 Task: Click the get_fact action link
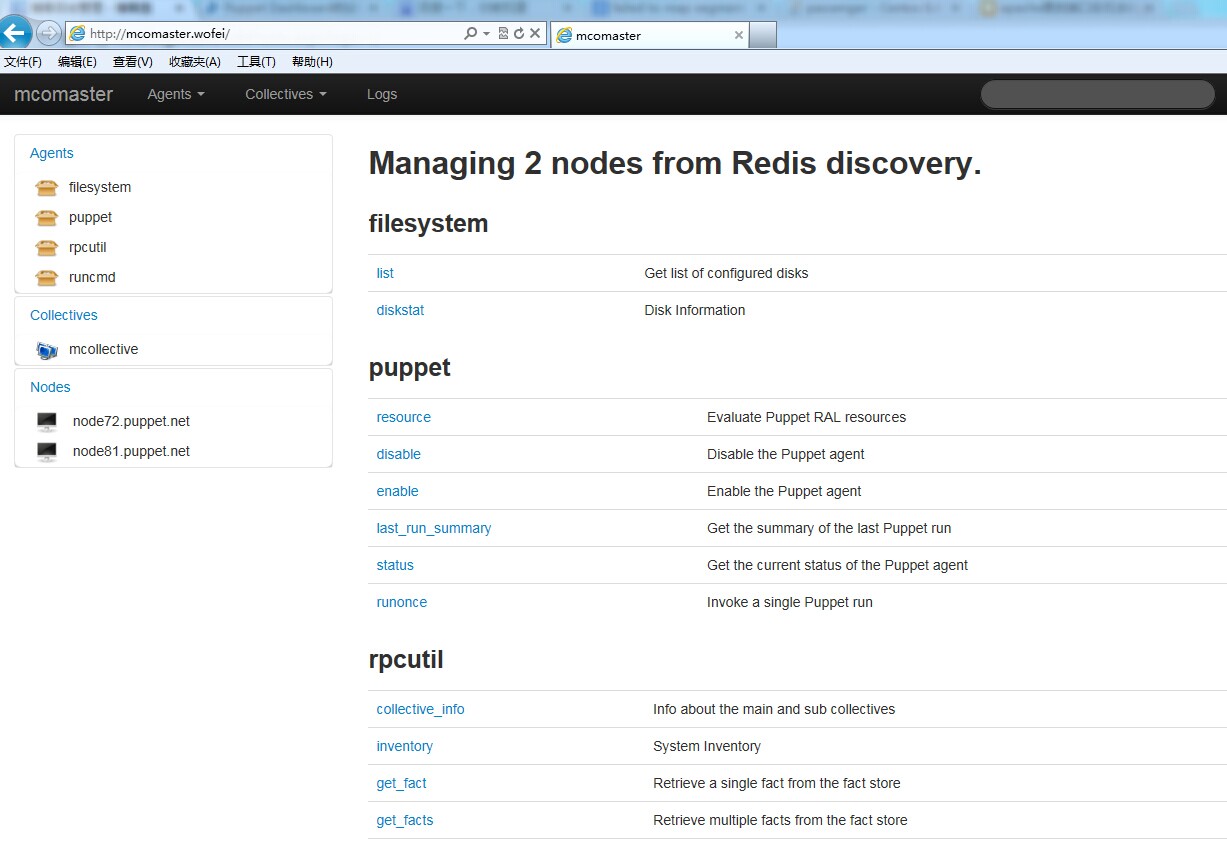click(402, 783)
